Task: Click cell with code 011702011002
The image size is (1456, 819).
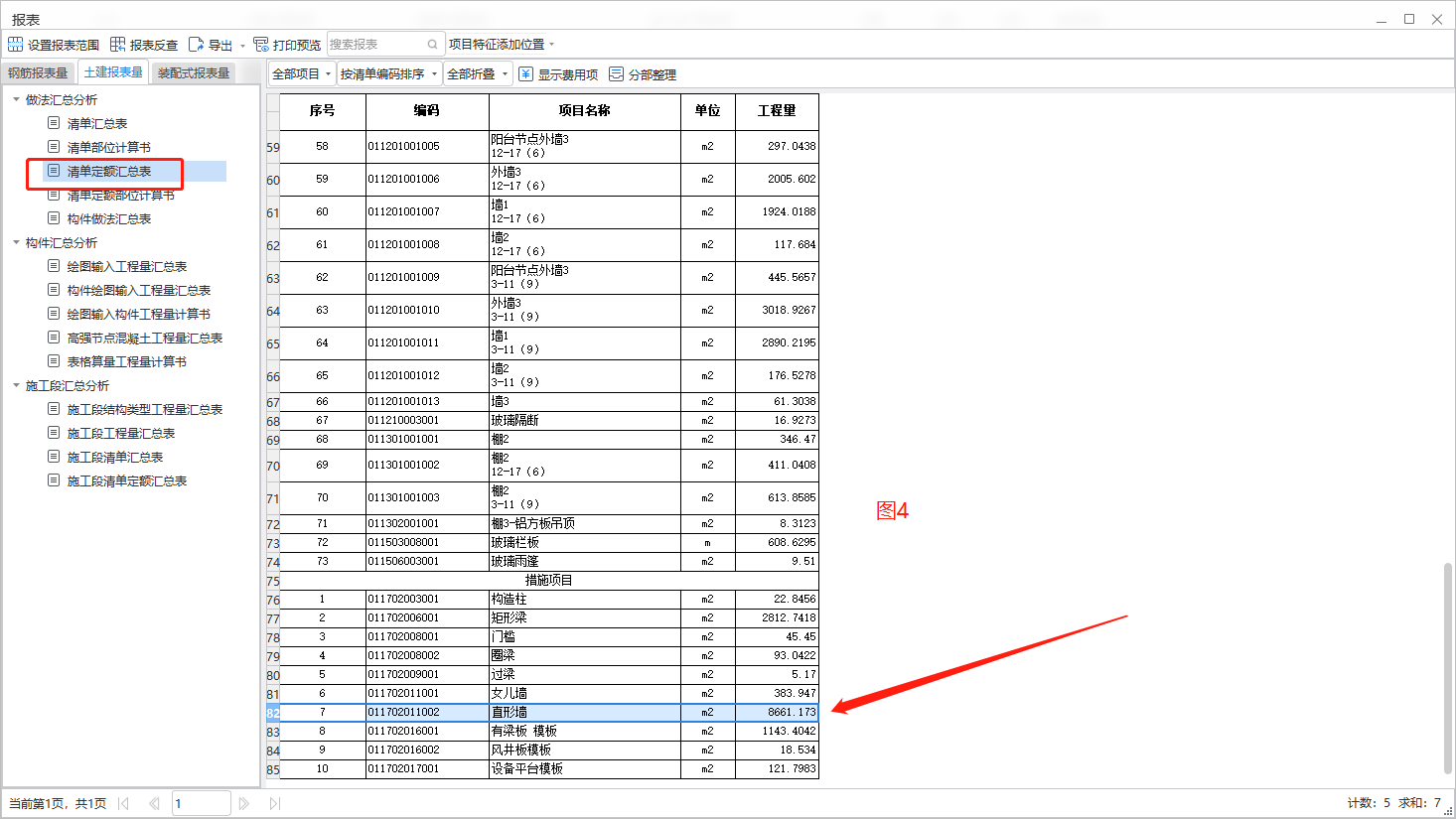Action: [x=427, y=713]
